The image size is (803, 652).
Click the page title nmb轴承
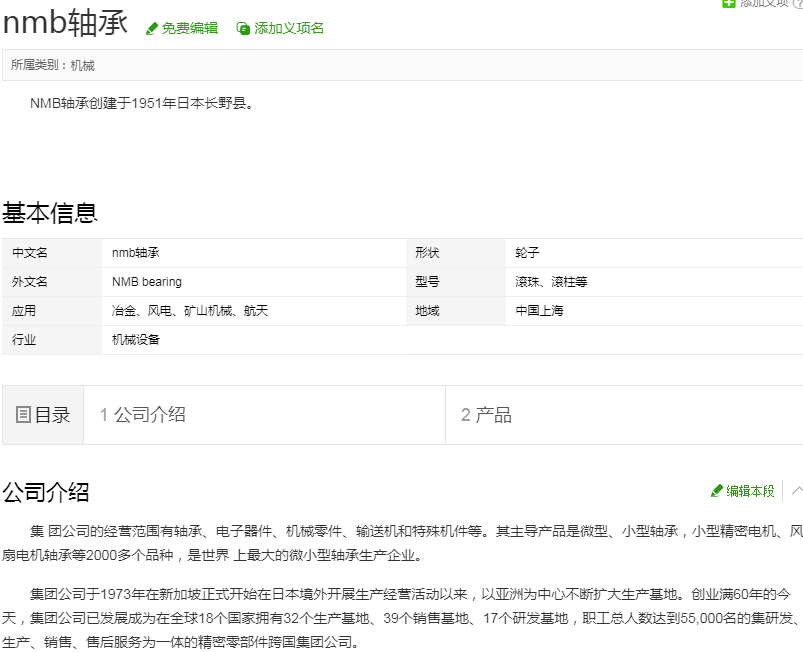[x=65, y=23]
